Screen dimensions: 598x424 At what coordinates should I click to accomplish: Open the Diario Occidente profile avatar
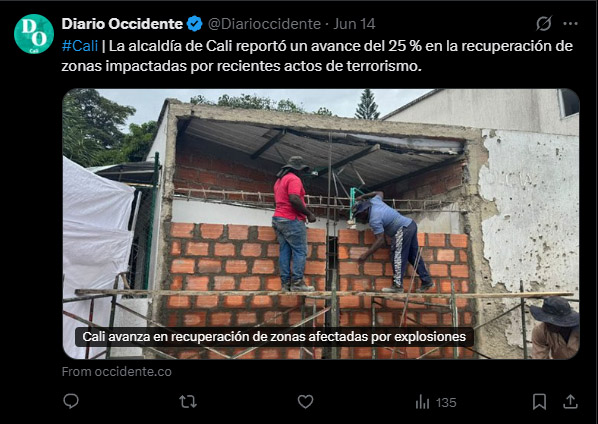[34, 34]
